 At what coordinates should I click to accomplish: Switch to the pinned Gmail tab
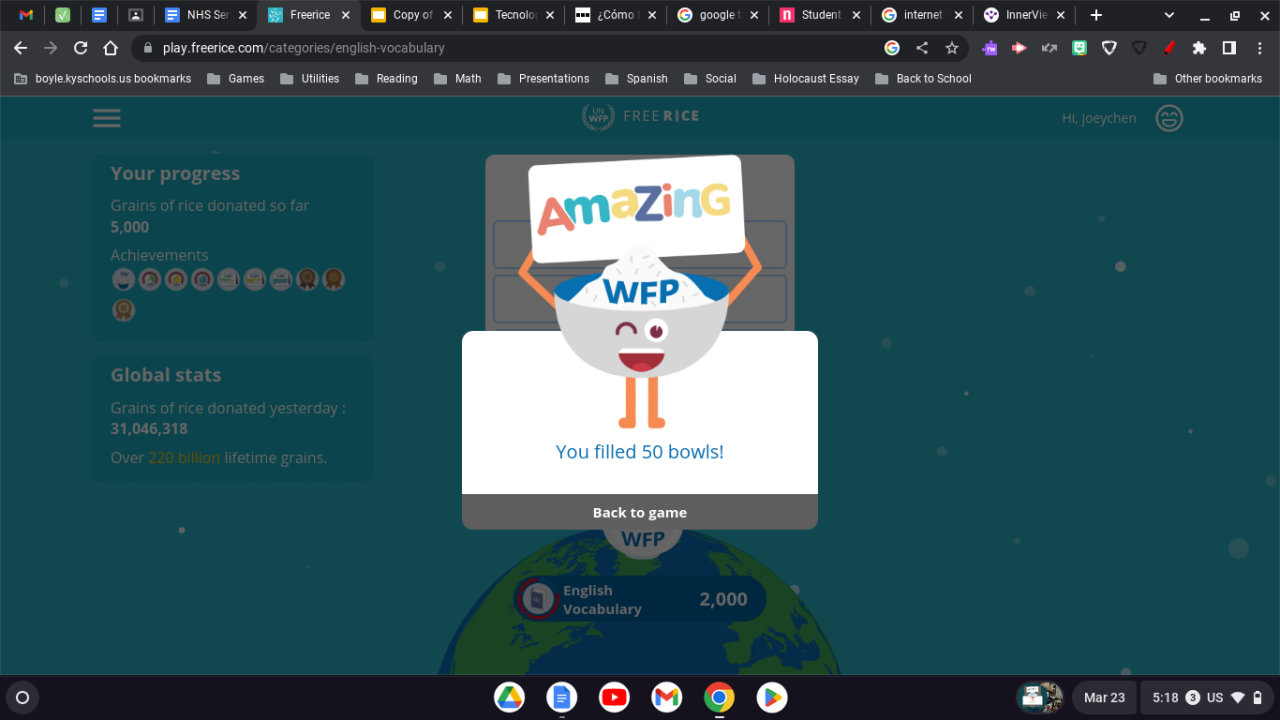[26, 15]
